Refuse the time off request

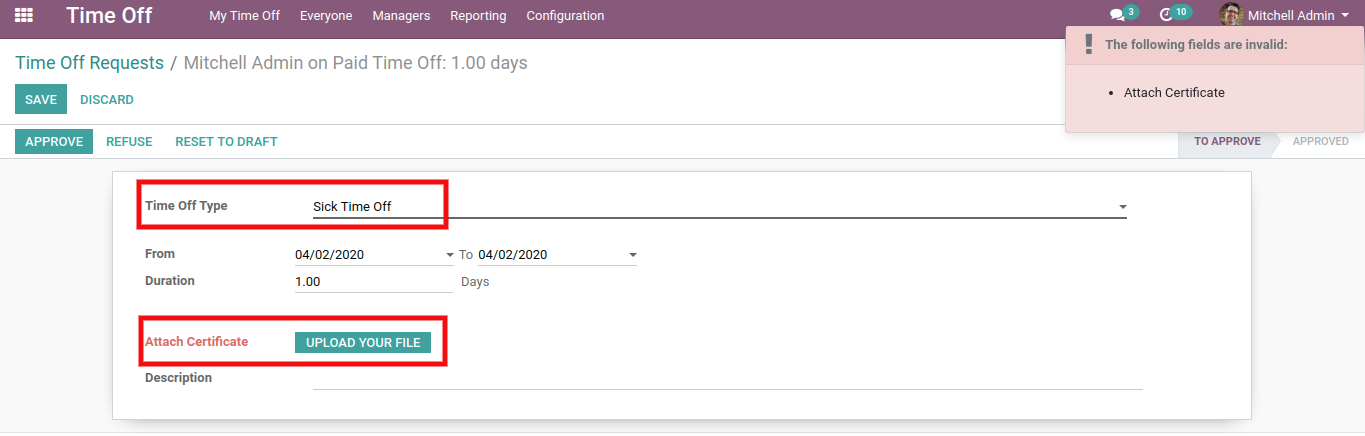pos(129,142)
